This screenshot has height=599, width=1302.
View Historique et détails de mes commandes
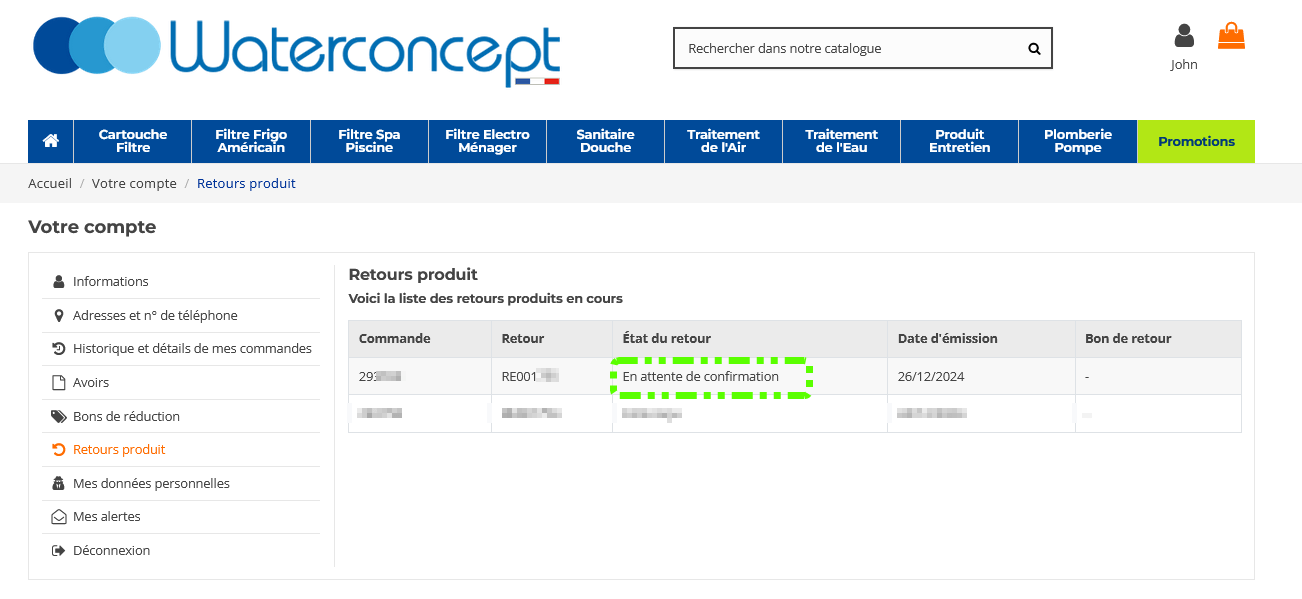[x=192, y=349]
